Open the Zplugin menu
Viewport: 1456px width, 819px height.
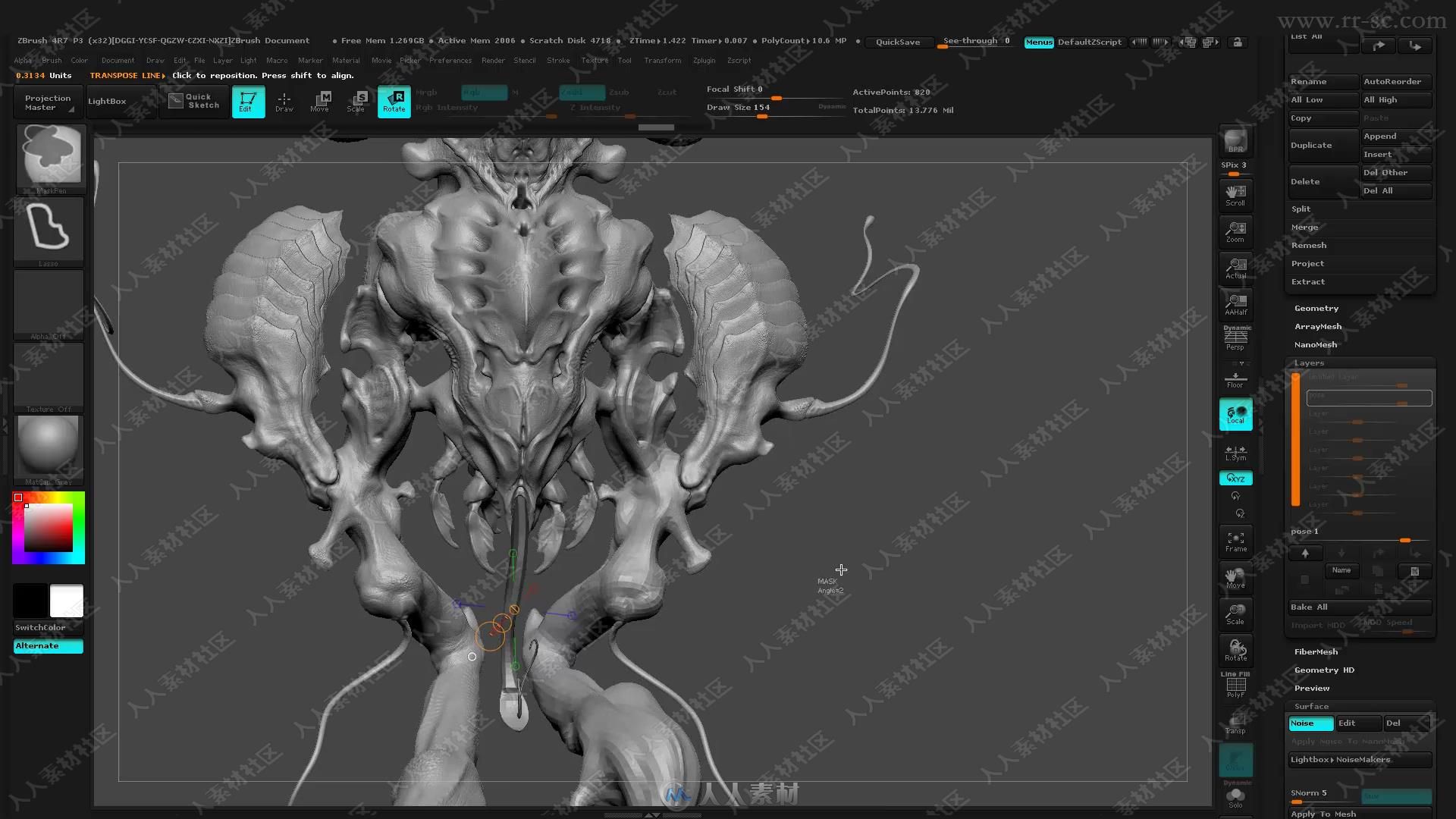tap(704, 61)
